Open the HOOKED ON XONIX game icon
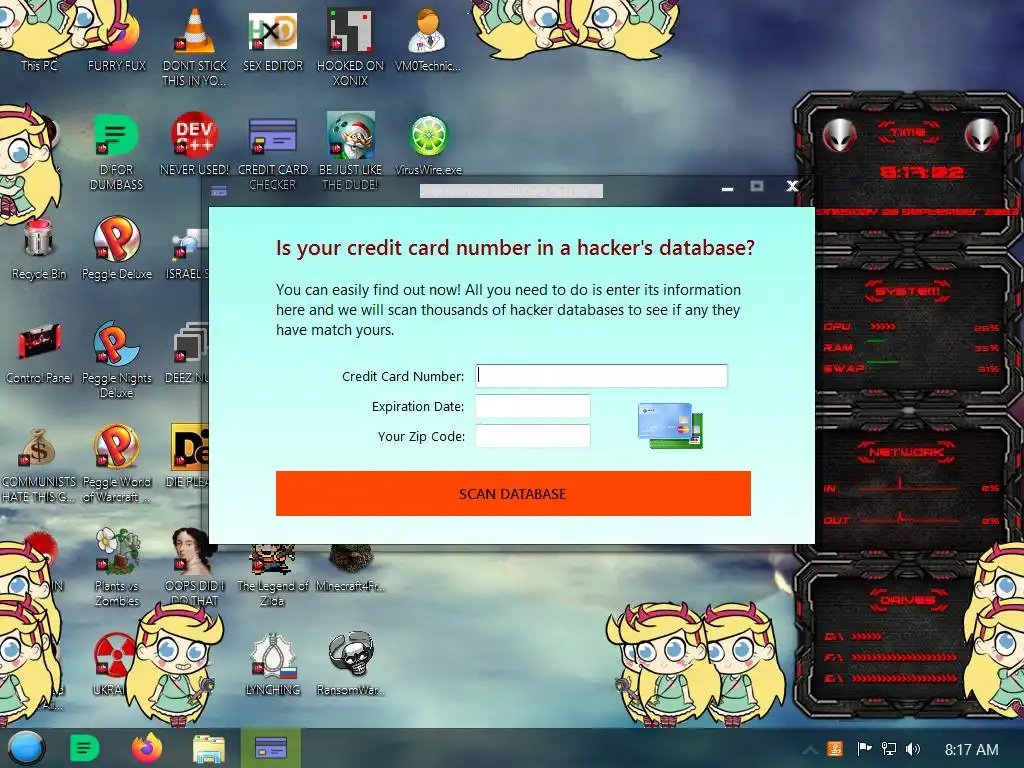This screenshot has width=1024, height=768. [351, 46]
